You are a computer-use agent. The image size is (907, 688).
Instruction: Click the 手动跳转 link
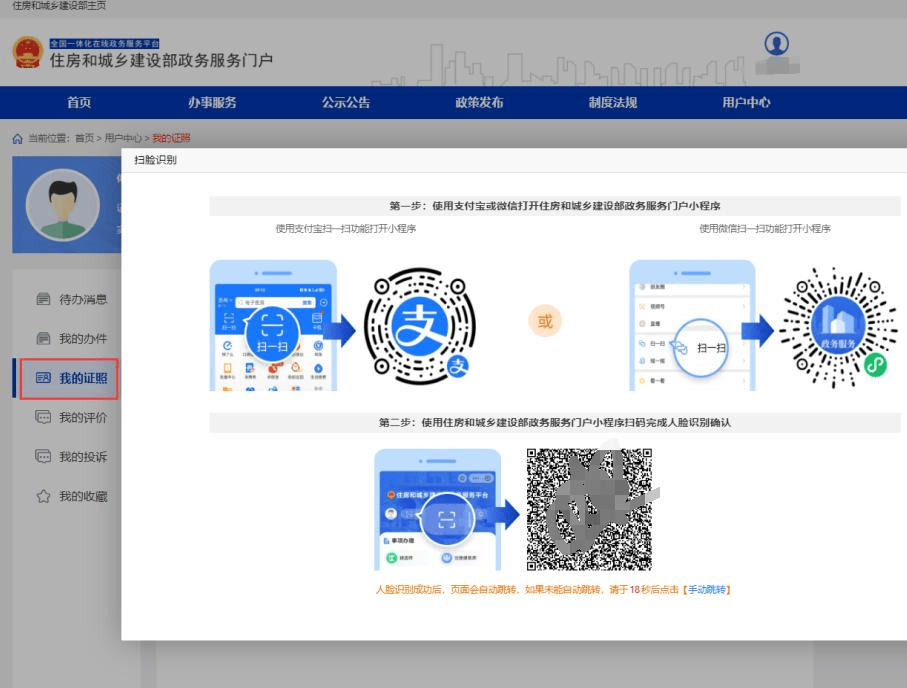(706, 590)
